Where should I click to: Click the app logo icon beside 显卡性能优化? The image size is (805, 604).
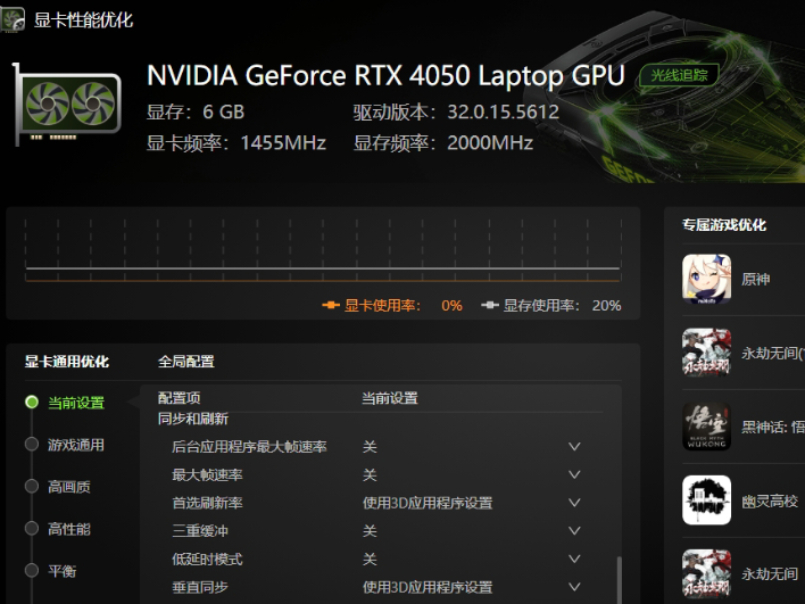[12, 20]
